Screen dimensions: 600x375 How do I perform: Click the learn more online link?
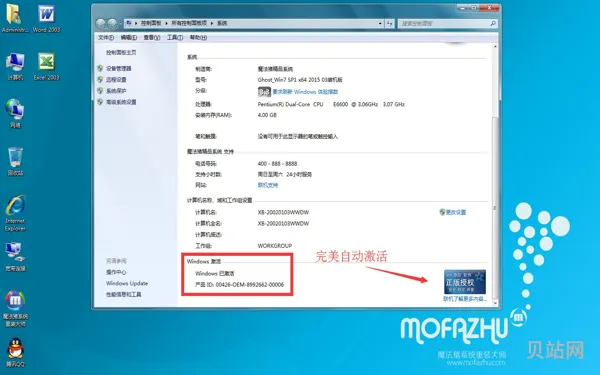click(x=465, y=299)
